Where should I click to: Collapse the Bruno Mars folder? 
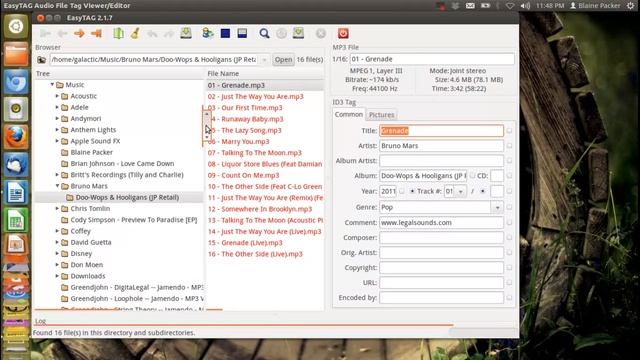(58, 186)
